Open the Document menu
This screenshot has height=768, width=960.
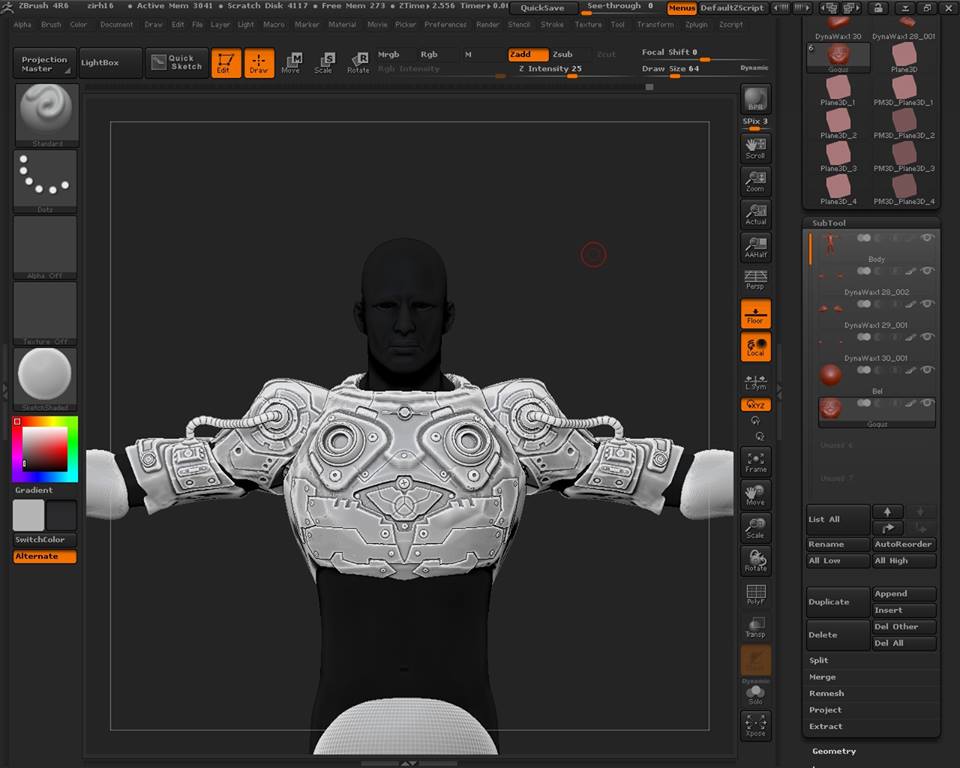coord(116,24)
